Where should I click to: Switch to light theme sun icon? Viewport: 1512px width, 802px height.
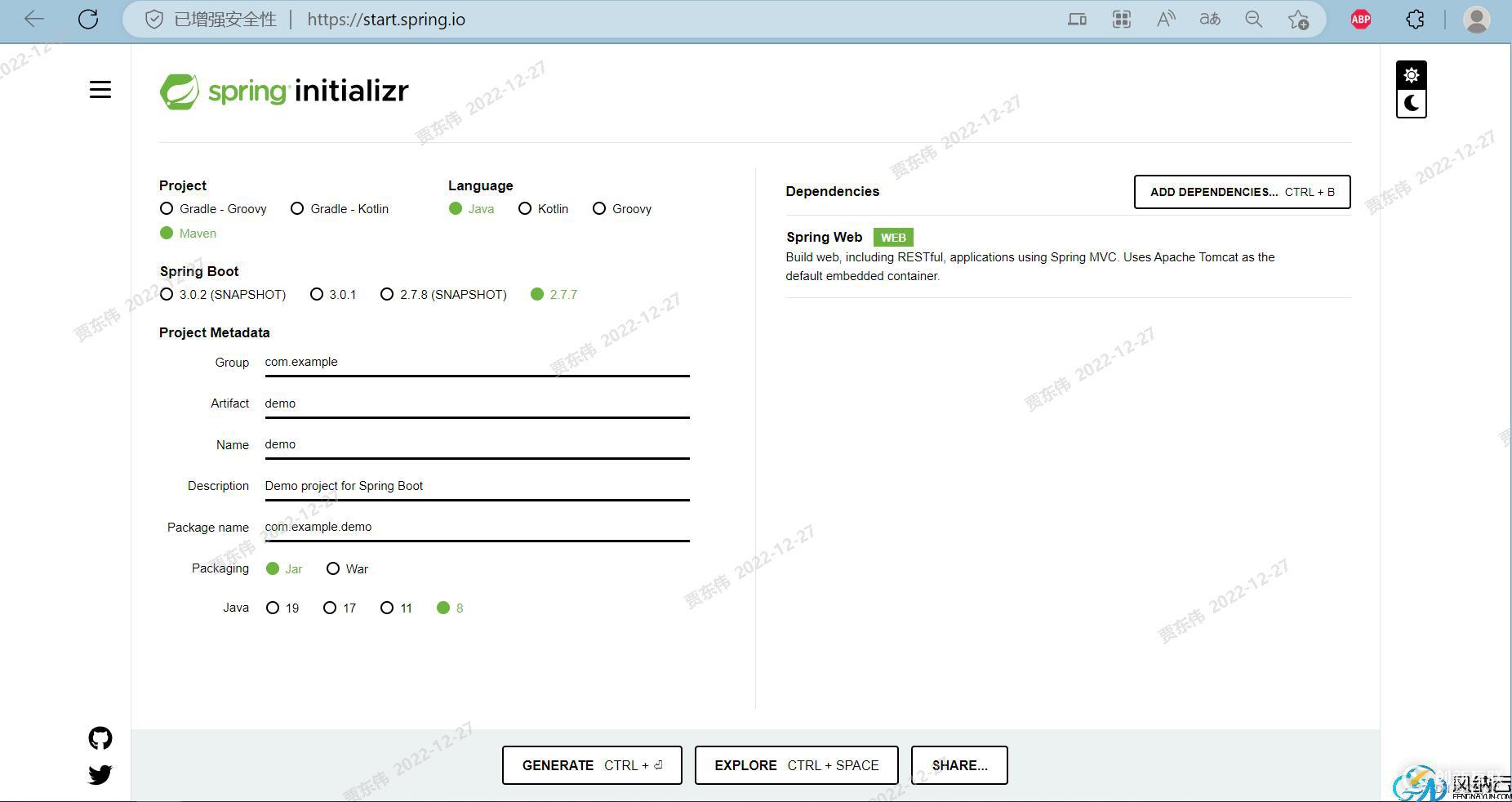pyautogui.click(x=1412, y=75)
